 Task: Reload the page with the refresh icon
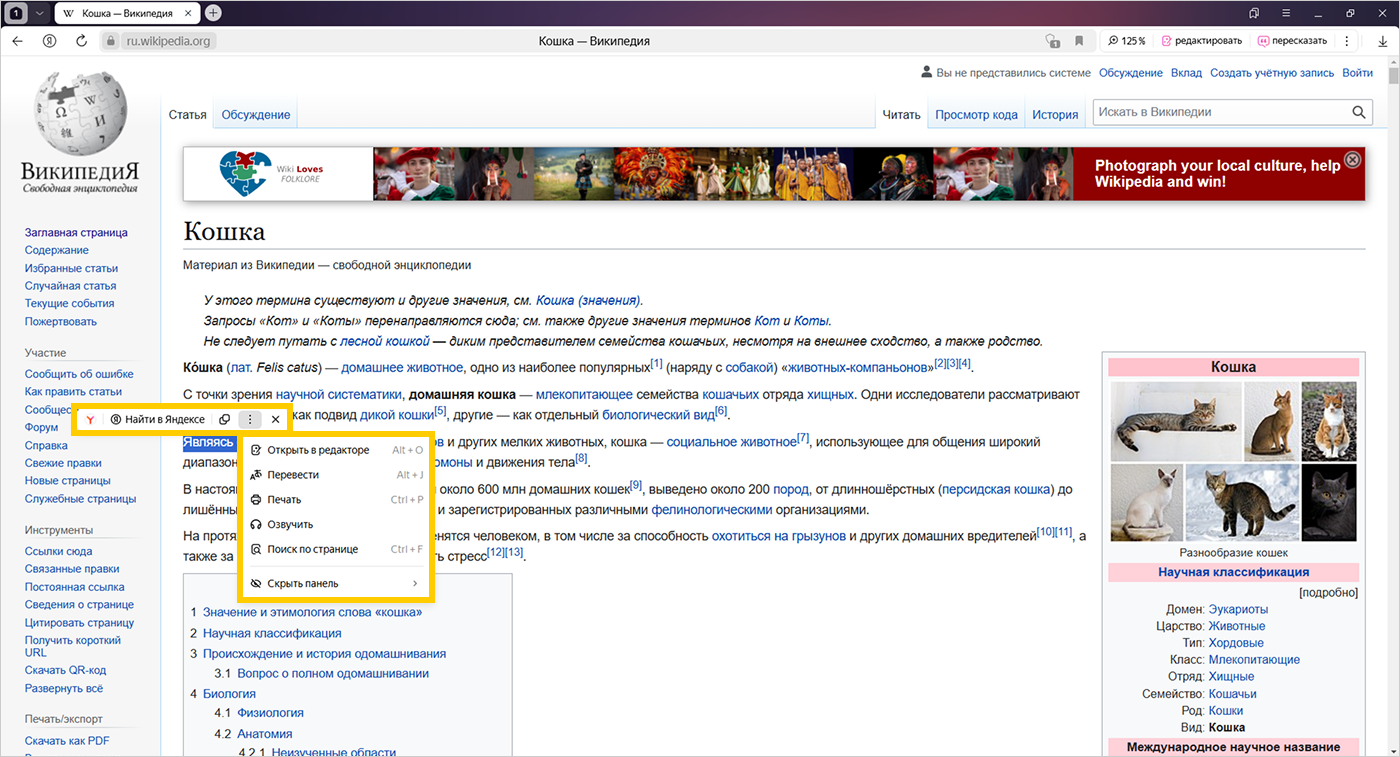pos(81,41)
